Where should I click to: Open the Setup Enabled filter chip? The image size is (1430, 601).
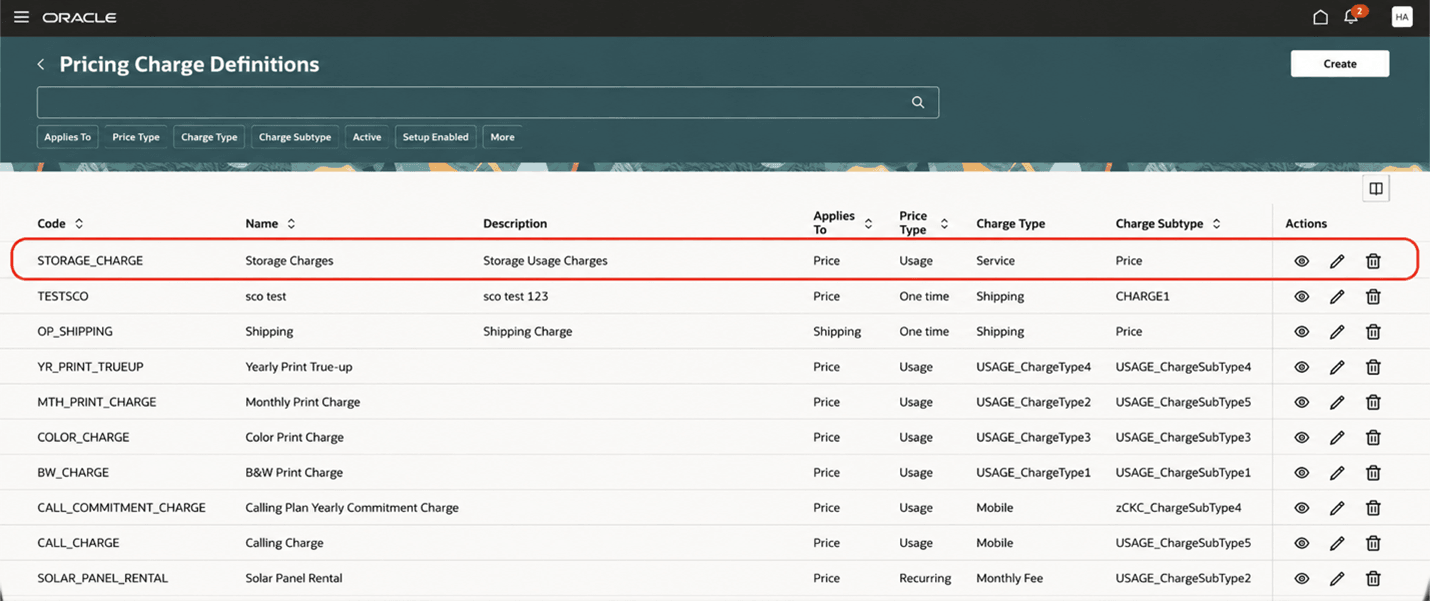(x=435, y=137)
